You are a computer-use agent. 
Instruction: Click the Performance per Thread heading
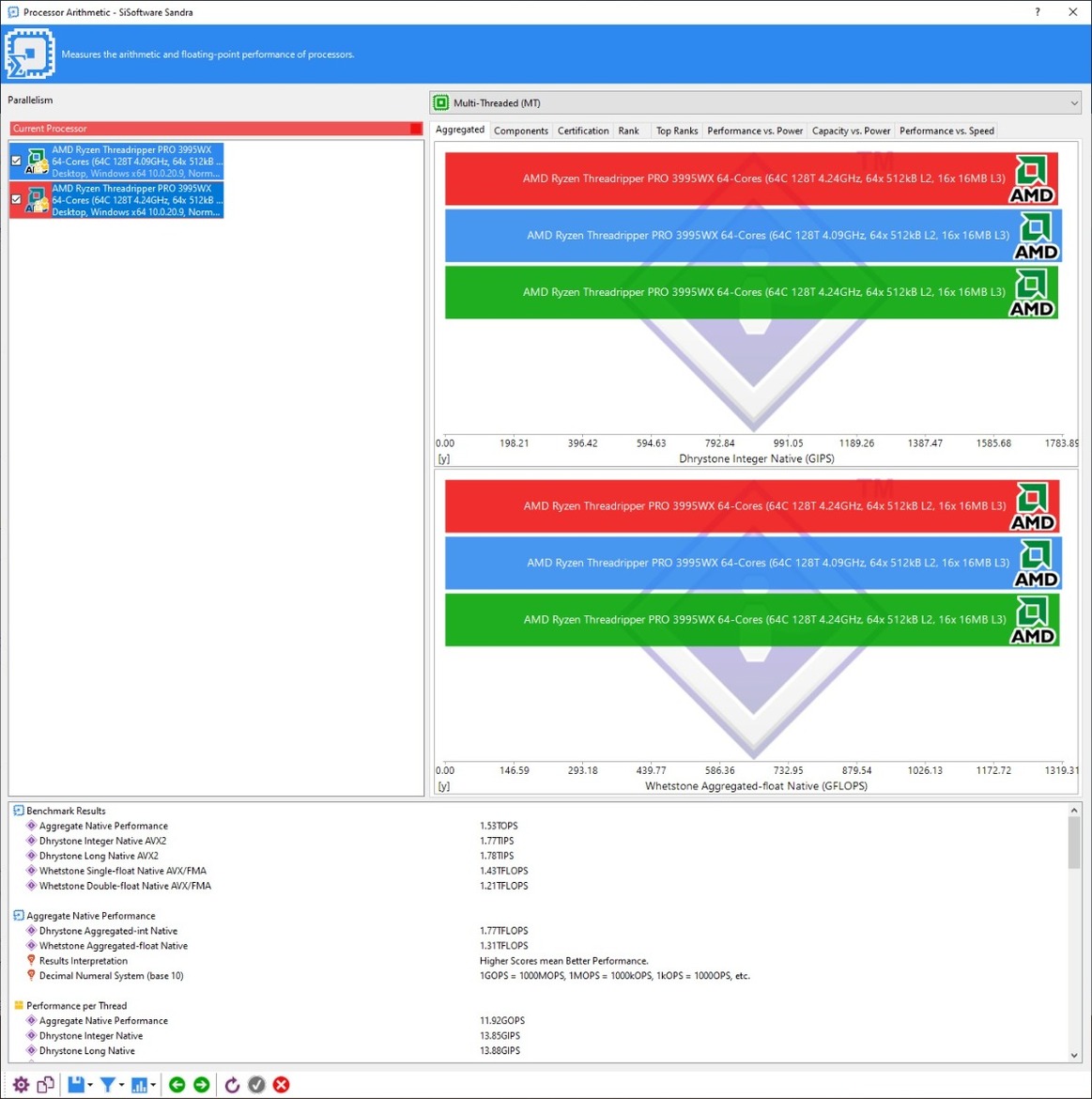pyautogui.click(x=76, y=1005)
